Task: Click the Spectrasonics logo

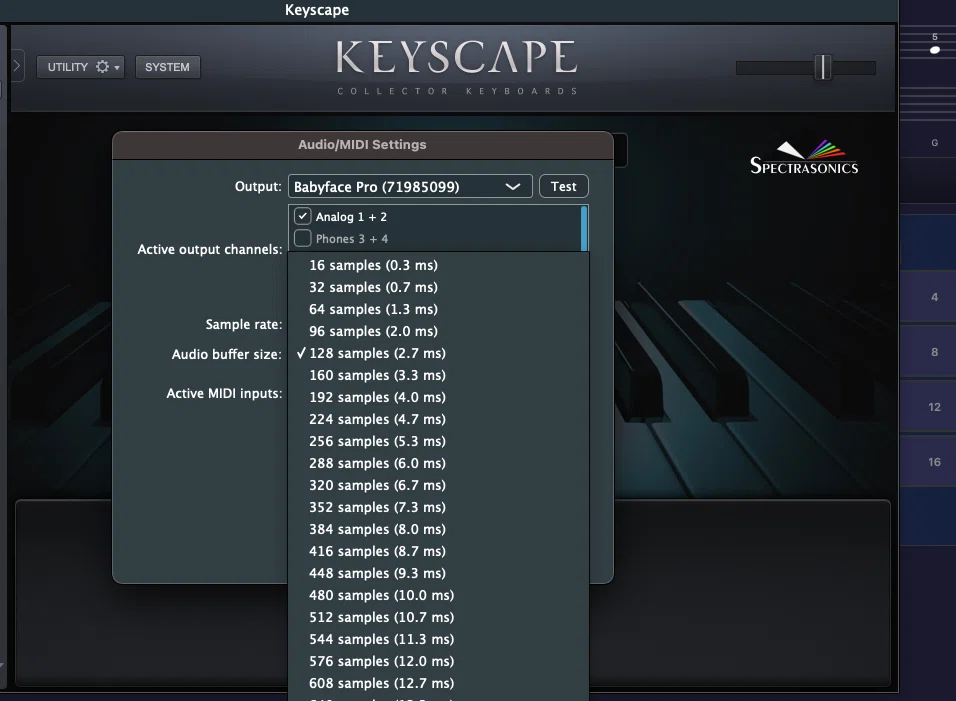Action: coord(804,157)
